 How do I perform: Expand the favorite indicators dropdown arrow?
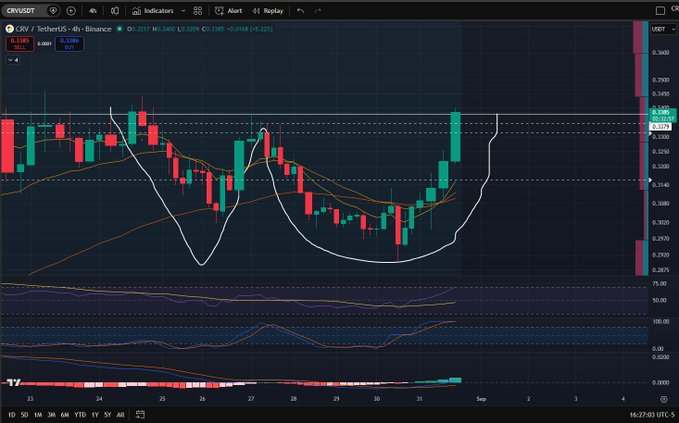183,10
